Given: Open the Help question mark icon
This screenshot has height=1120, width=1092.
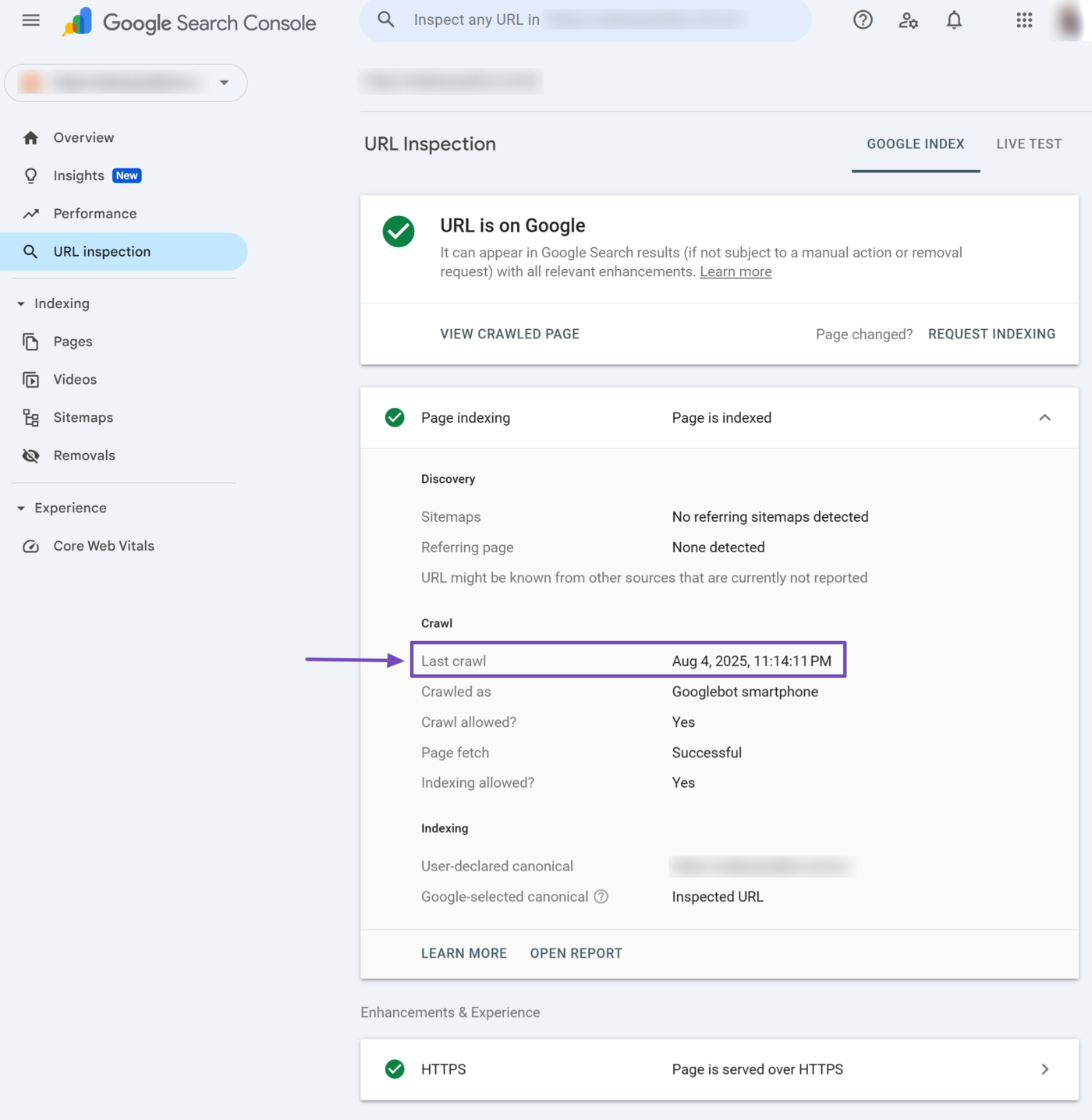Looking at the screenshot, I should 863,20.
